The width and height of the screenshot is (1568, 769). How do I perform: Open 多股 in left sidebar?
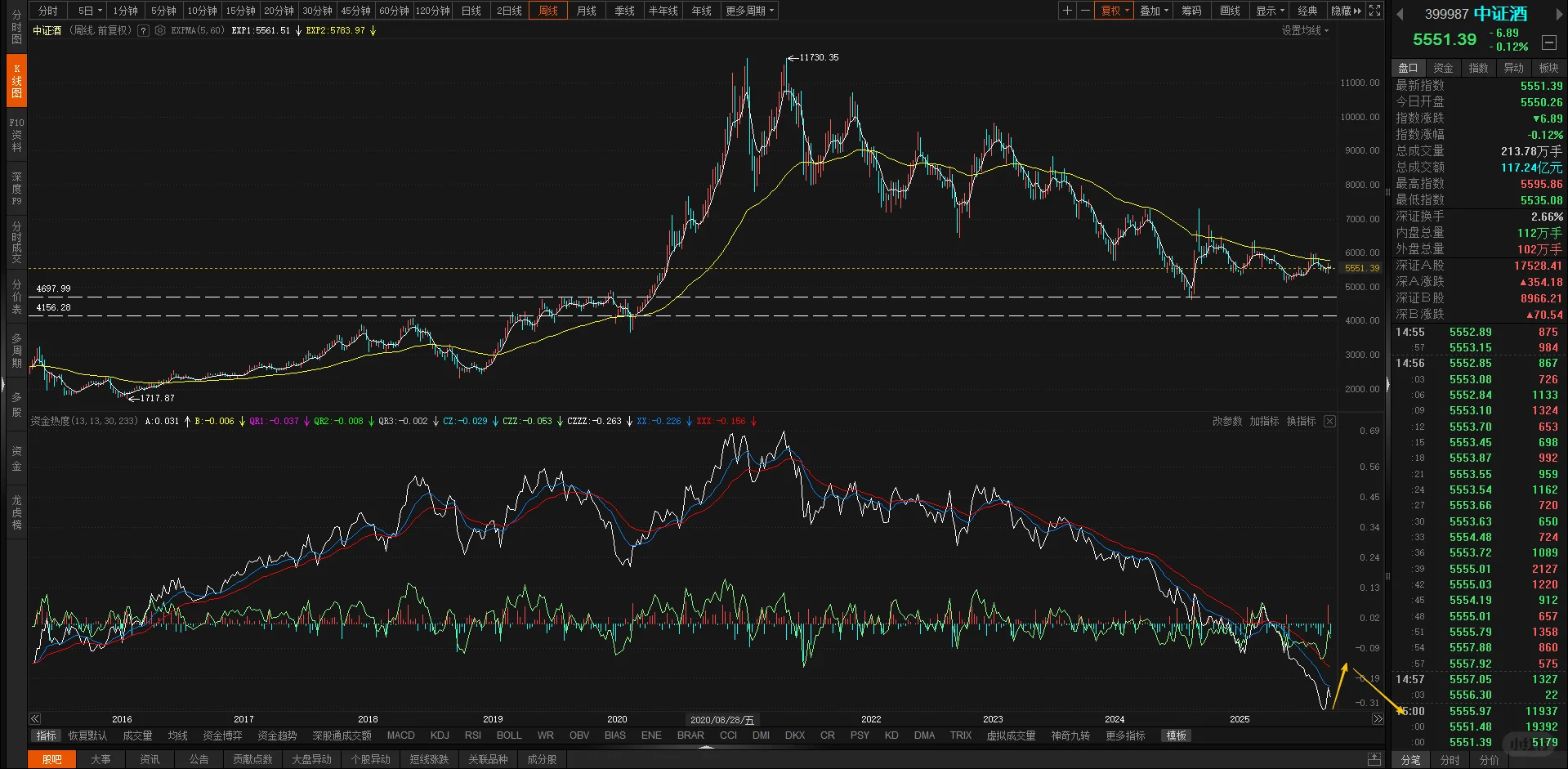pos(16,405)
